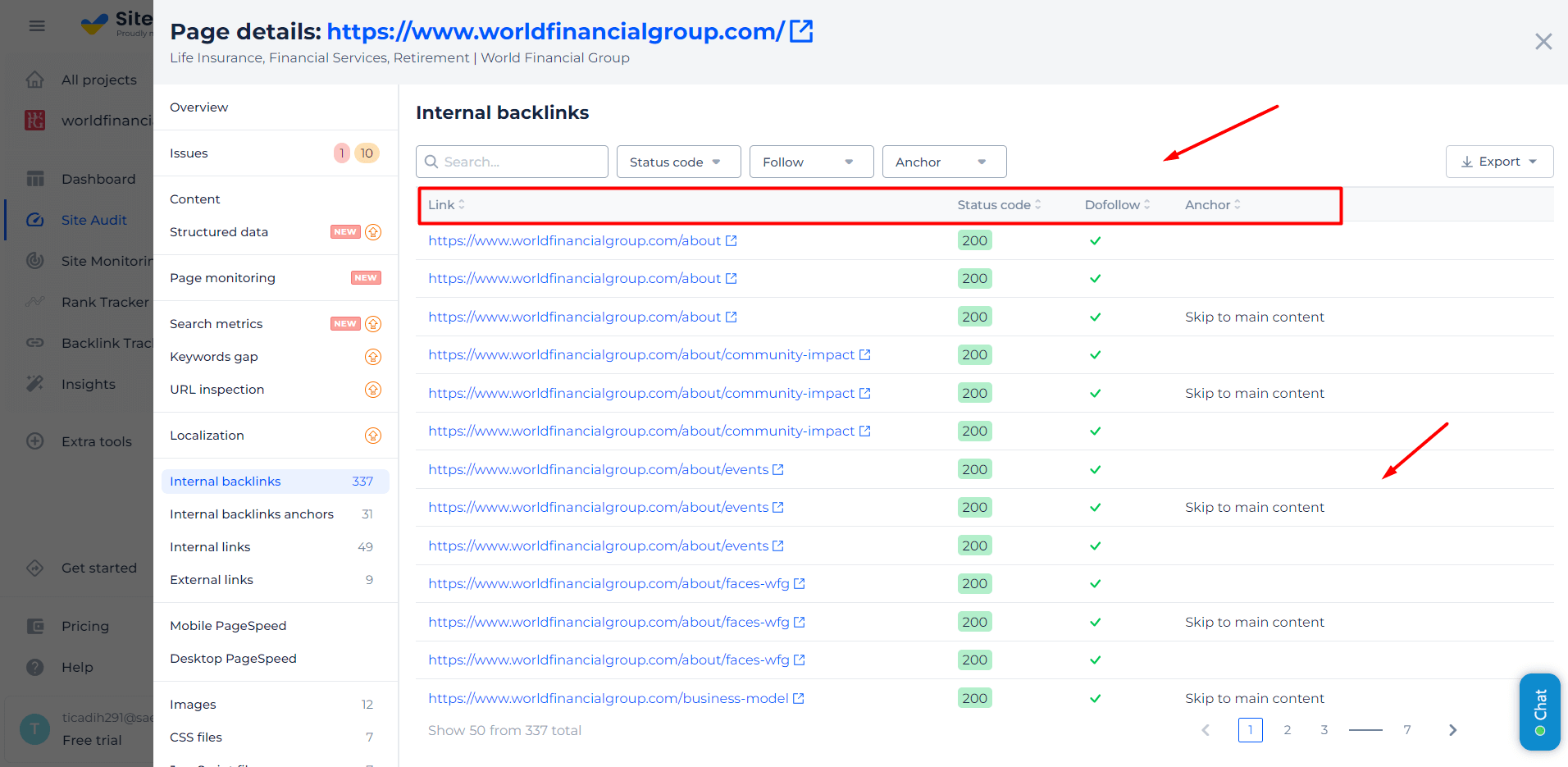Viewport: 1568px width, 767px height.
Task: Open the first /about link's external icon
Action: click(732, 240)
